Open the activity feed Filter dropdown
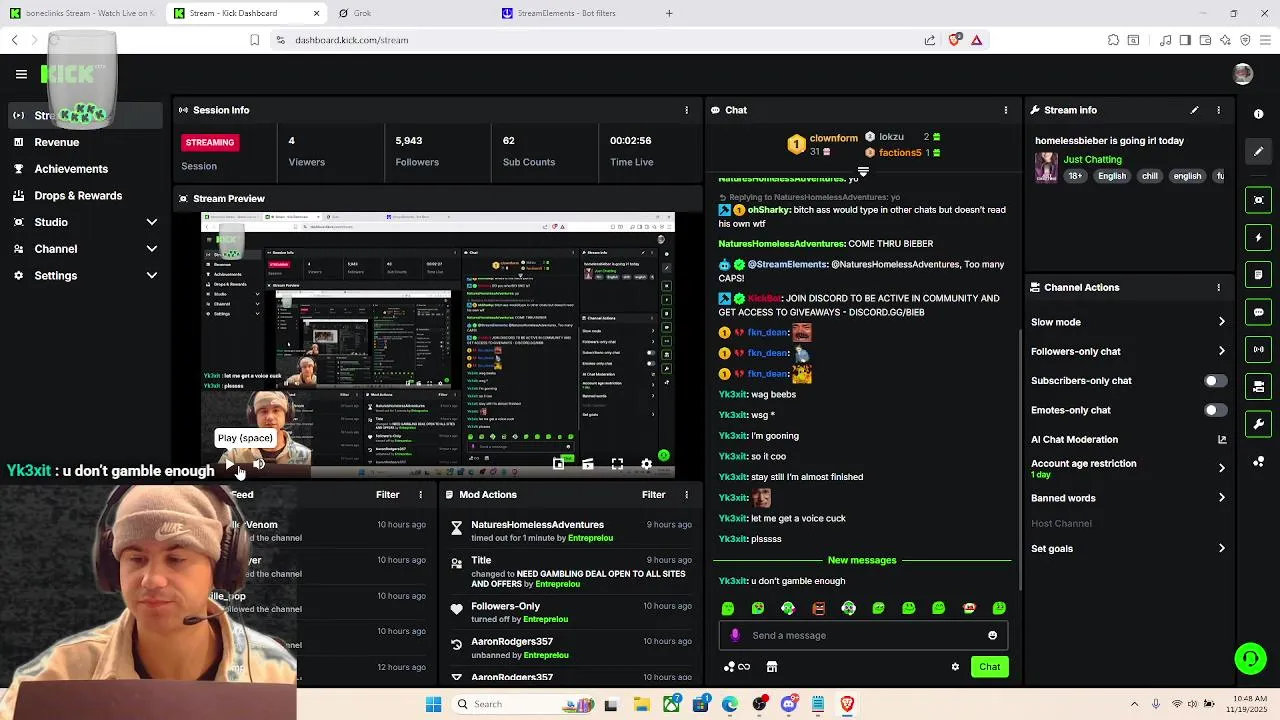This screenshot has height=720, width=1280. pos(387,494)
